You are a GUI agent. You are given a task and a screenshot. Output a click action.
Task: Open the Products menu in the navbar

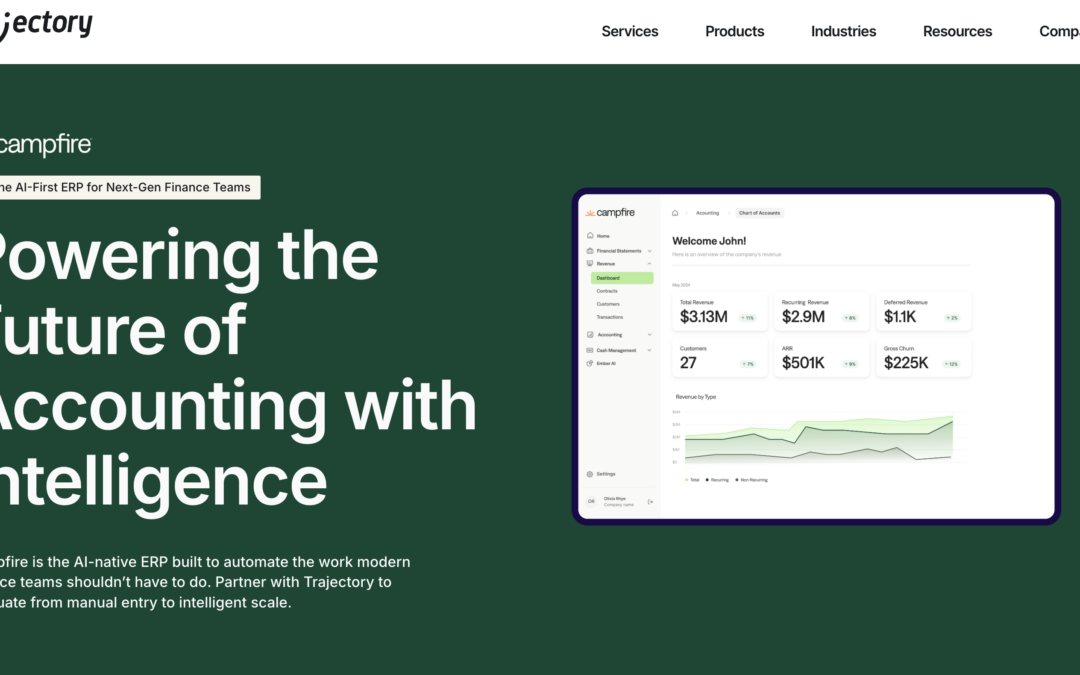tap(734, 31)
